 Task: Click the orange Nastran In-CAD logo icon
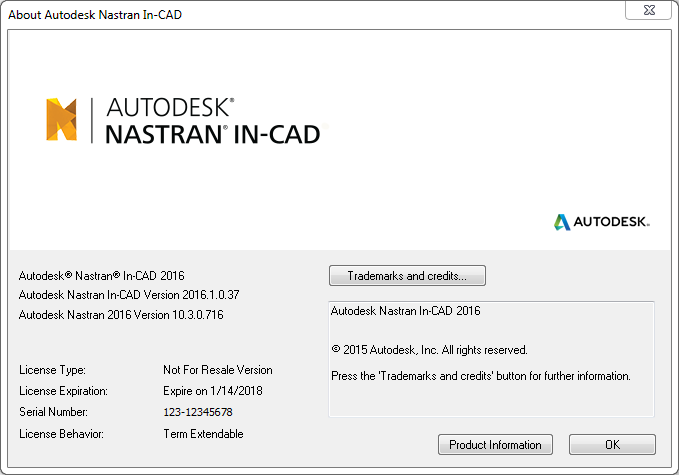(61, 120)
